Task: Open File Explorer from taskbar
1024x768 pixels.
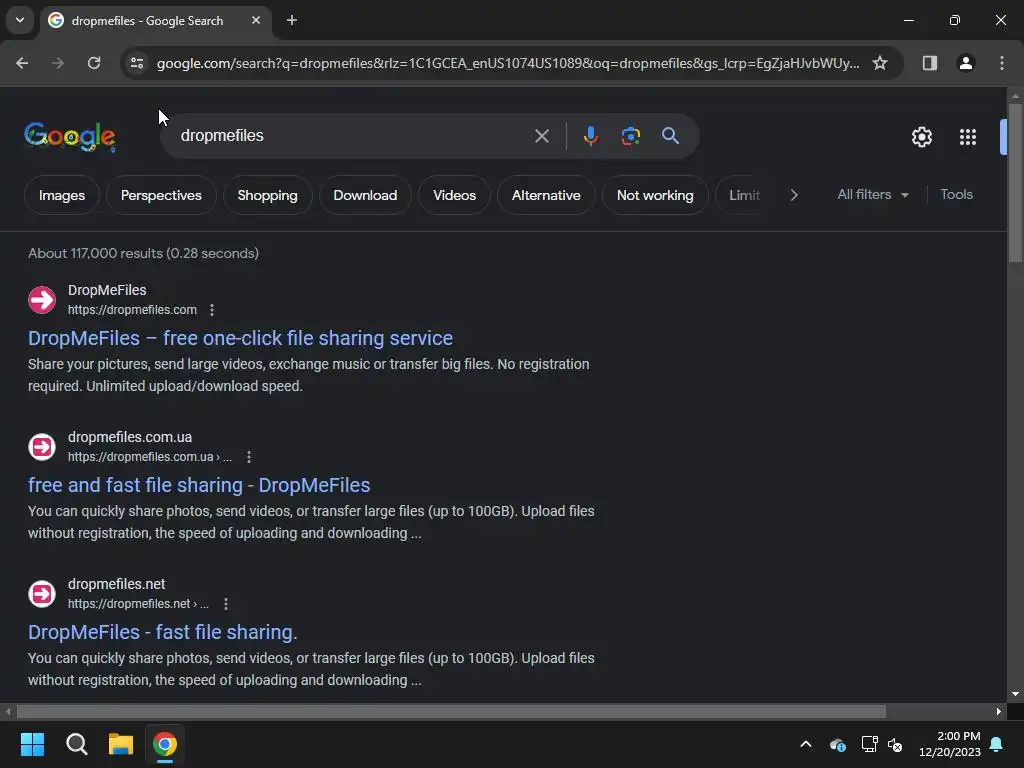Action: (121, 744)
